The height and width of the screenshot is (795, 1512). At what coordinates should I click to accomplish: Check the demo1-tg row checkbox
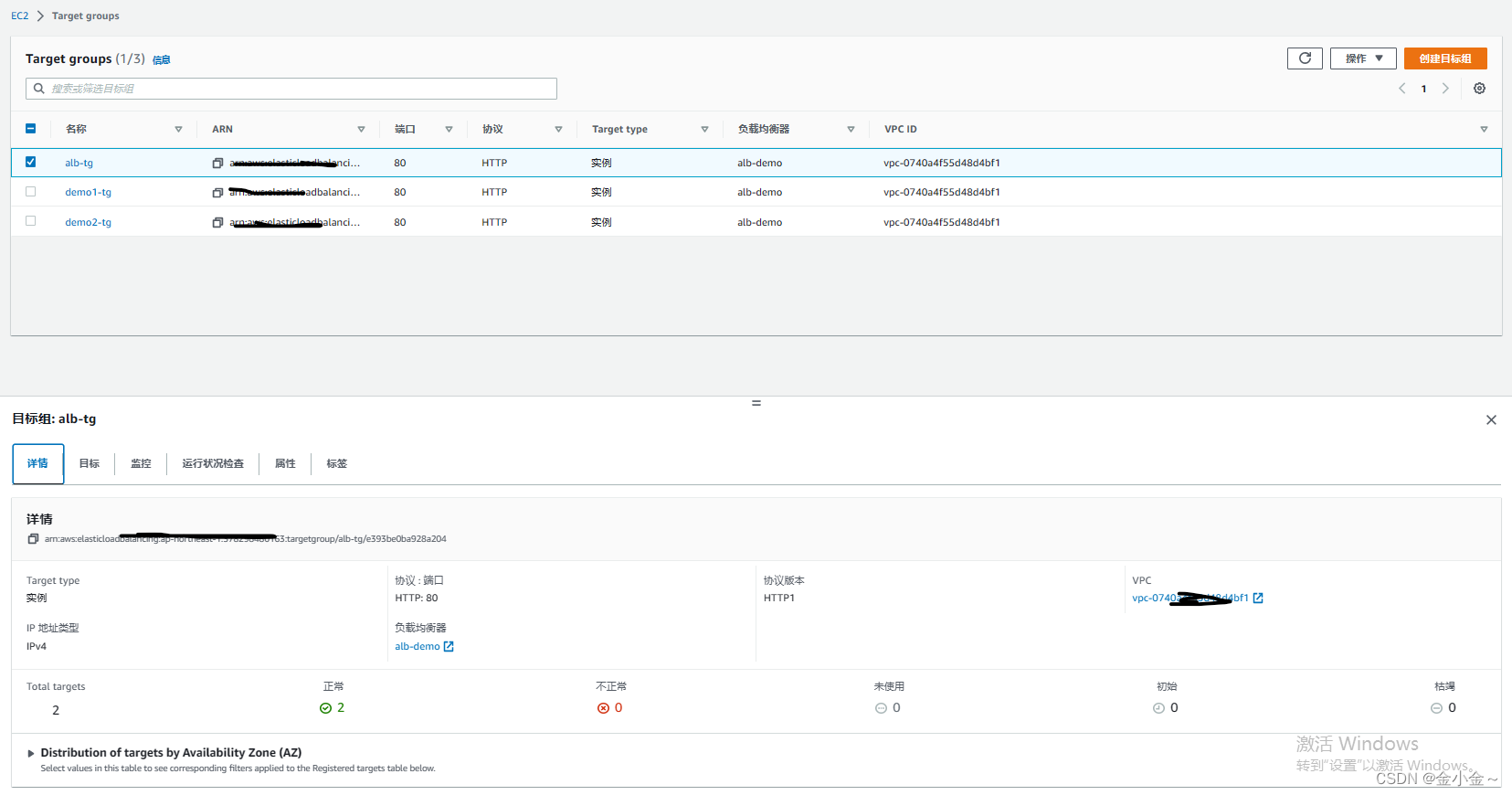(x=30, y=192)
